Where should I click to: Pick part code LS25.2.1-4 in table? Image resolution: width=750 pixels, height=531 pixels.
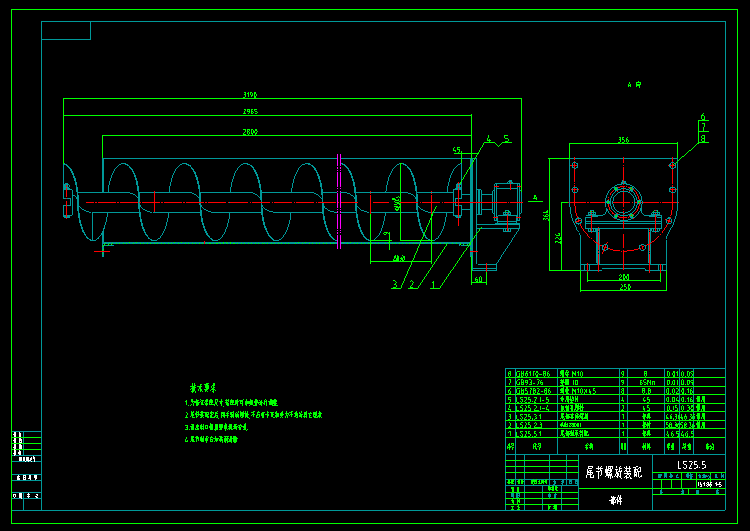click(533, 408)
